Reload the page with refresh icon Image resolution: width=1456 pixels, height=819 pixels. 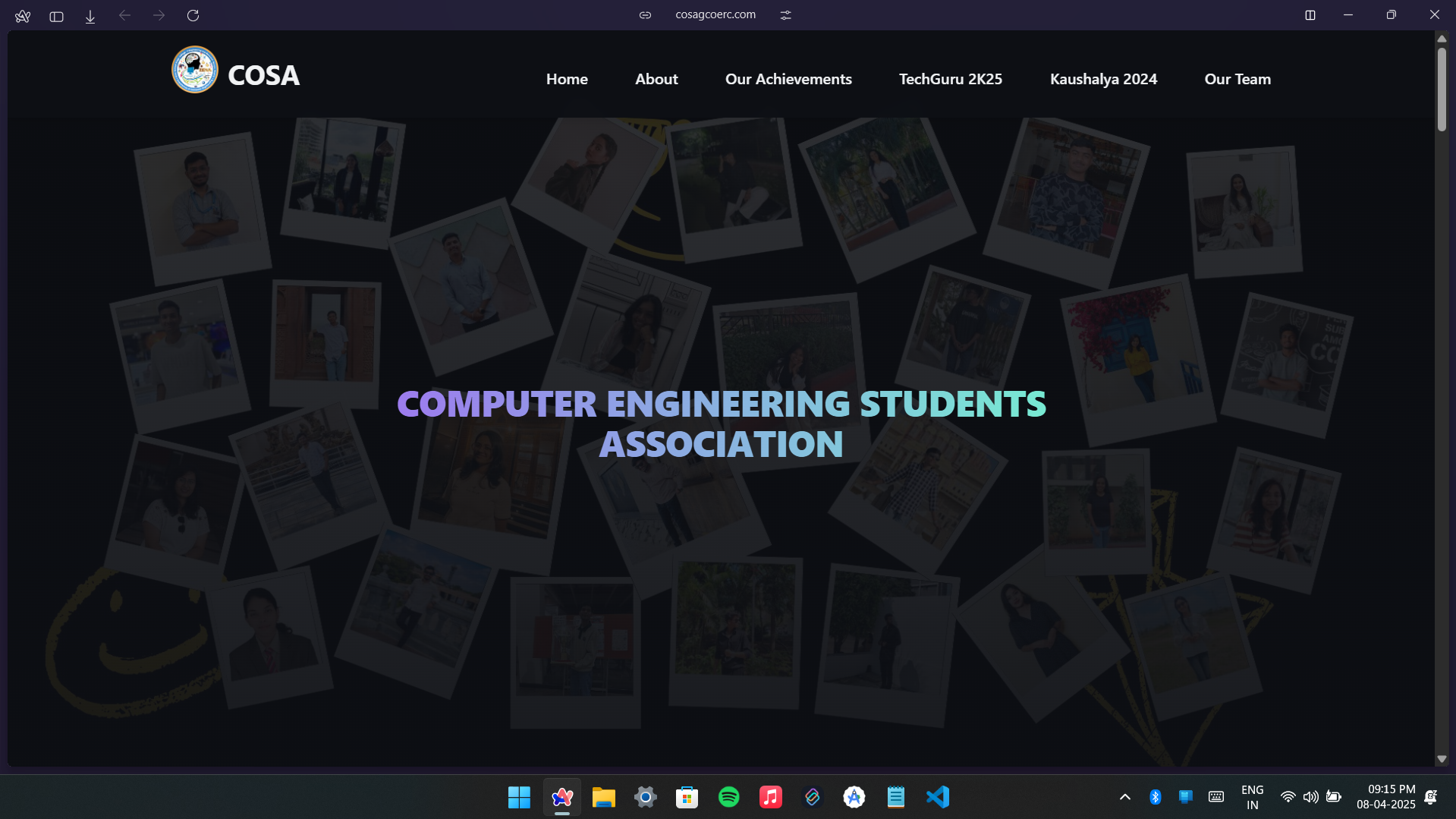click(193, 15)
